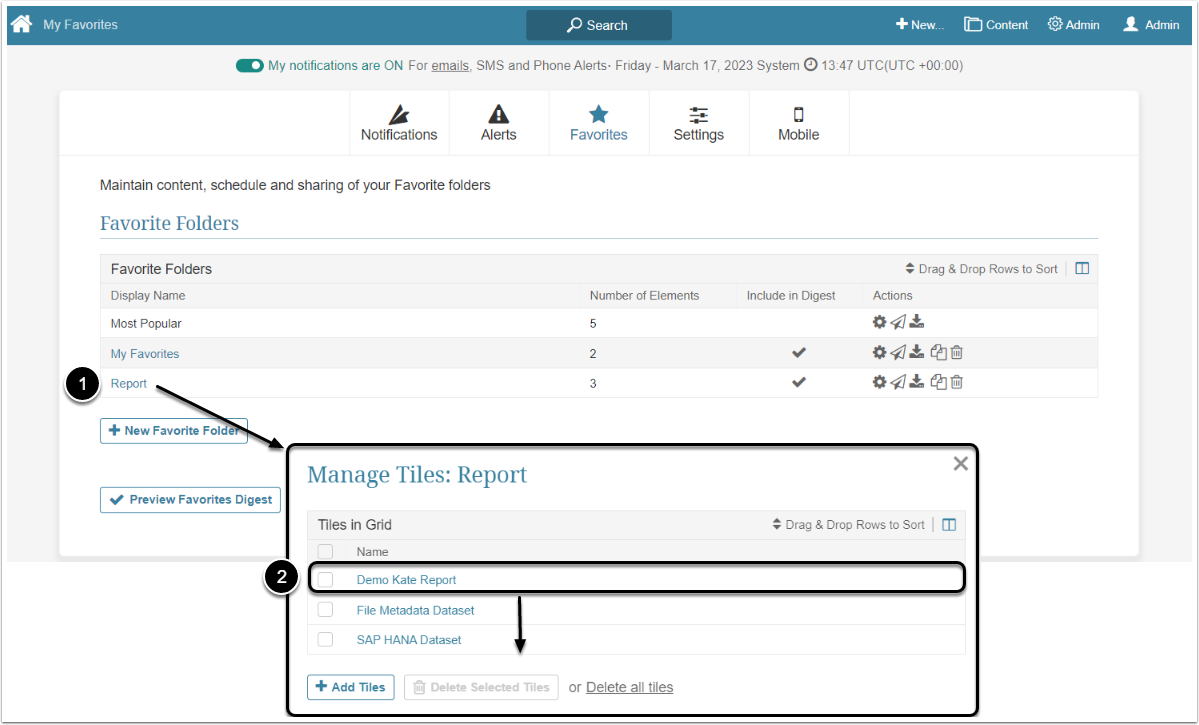Viewport: 1199px width, 725px height.
Task: Open settings gear for Most Popular folder
Action: [x=879, y=322]
